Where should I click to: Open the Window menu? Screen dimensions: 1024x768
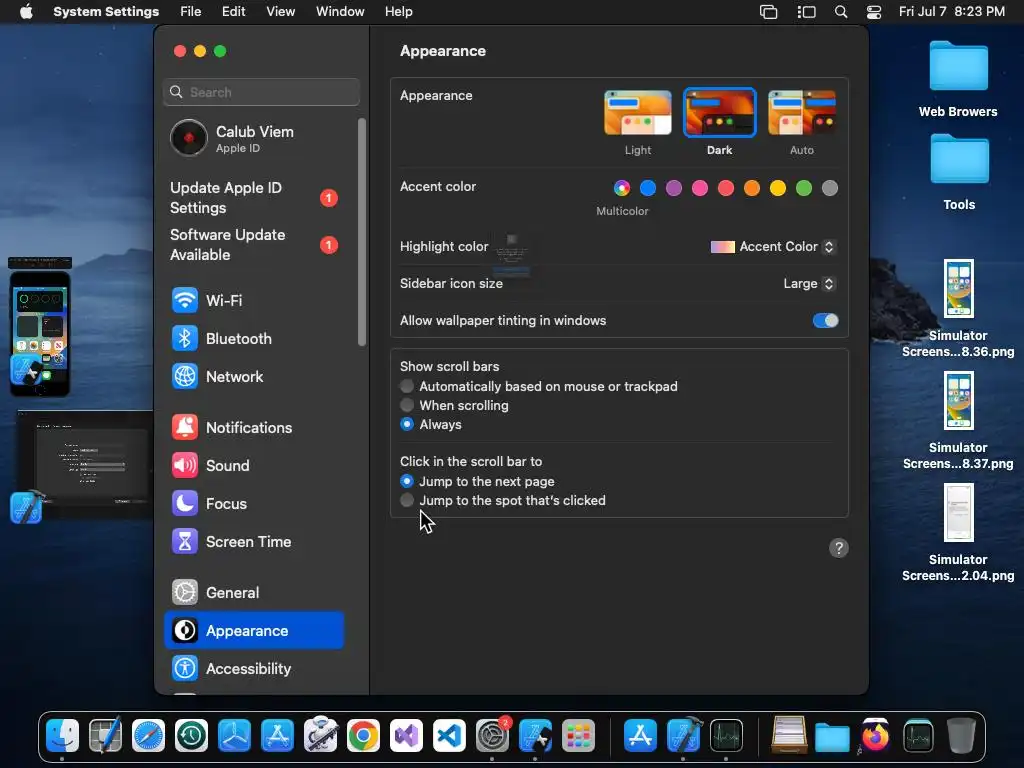point(340,12)
